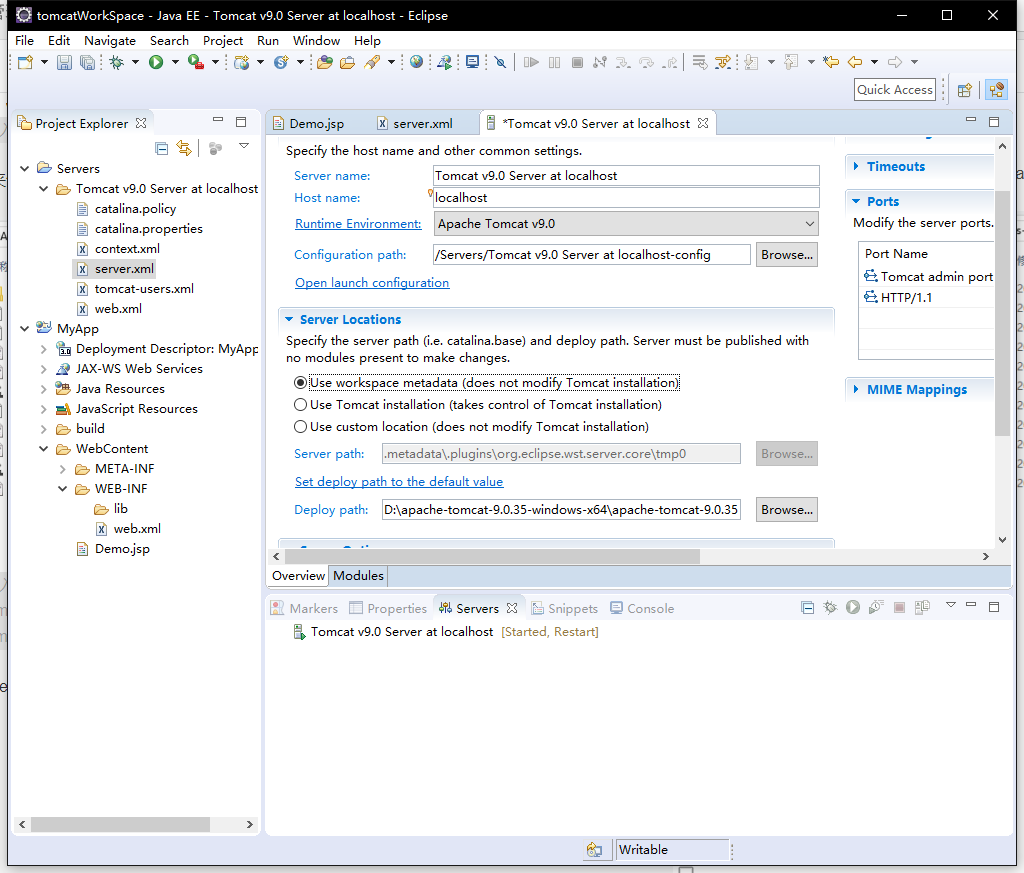Open the Console view tab
Screen dimensions: 1024x873
coord(642,609)
